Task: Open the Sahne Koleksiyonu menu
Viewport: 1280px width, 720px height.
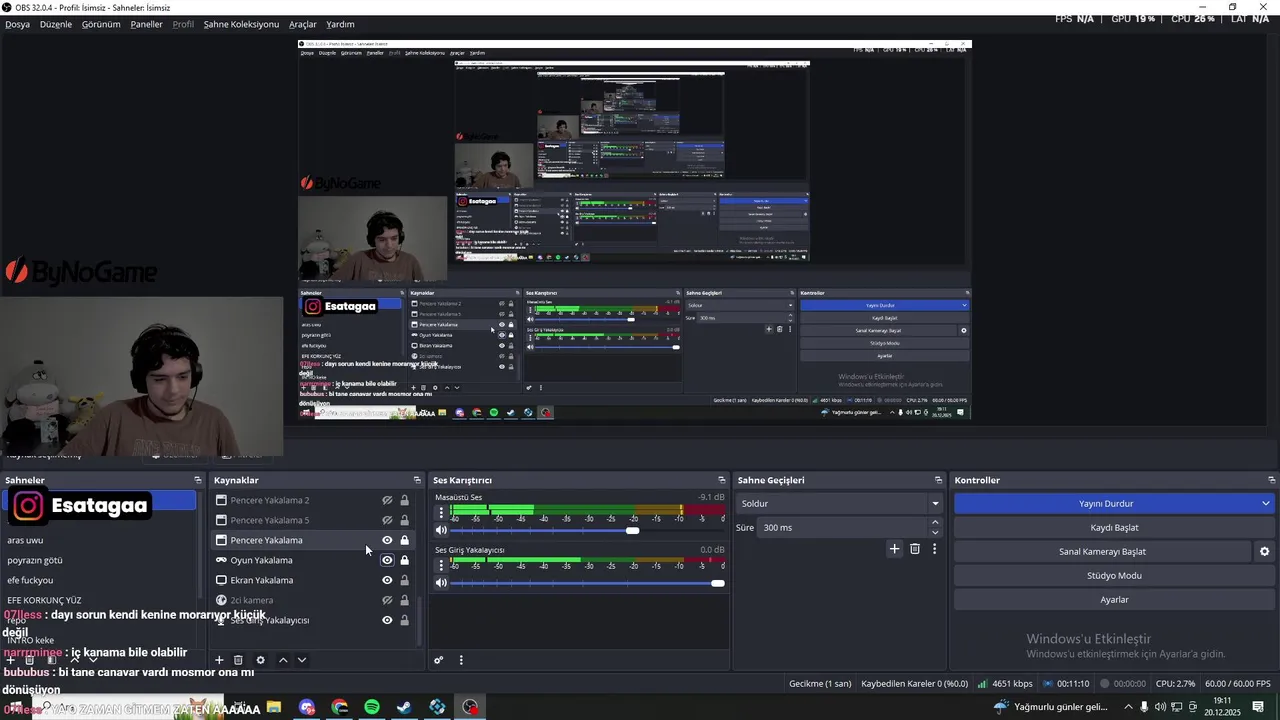Action: 241,24
